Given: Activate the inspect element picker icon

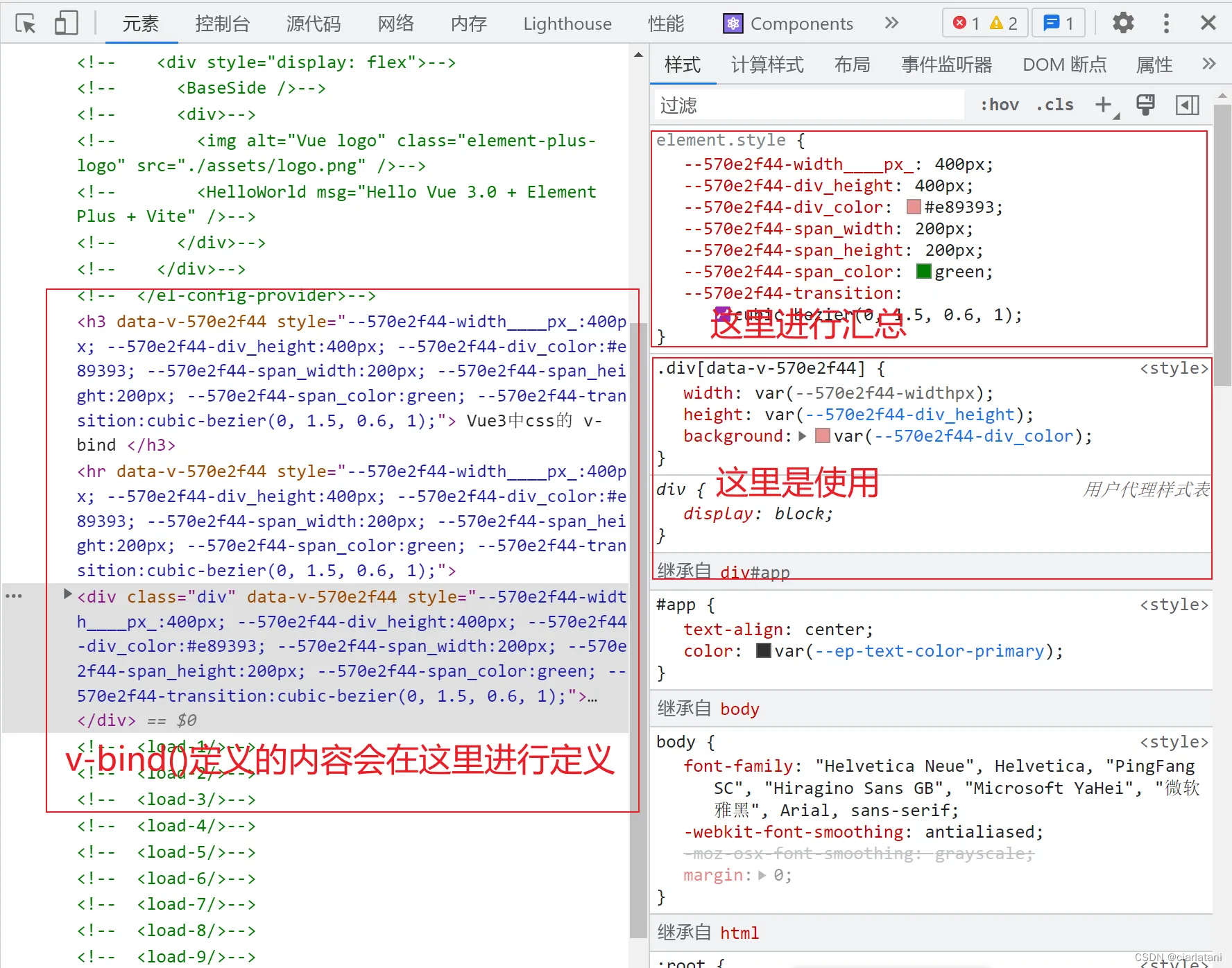Looking at the screenshot, I should 26,24.
